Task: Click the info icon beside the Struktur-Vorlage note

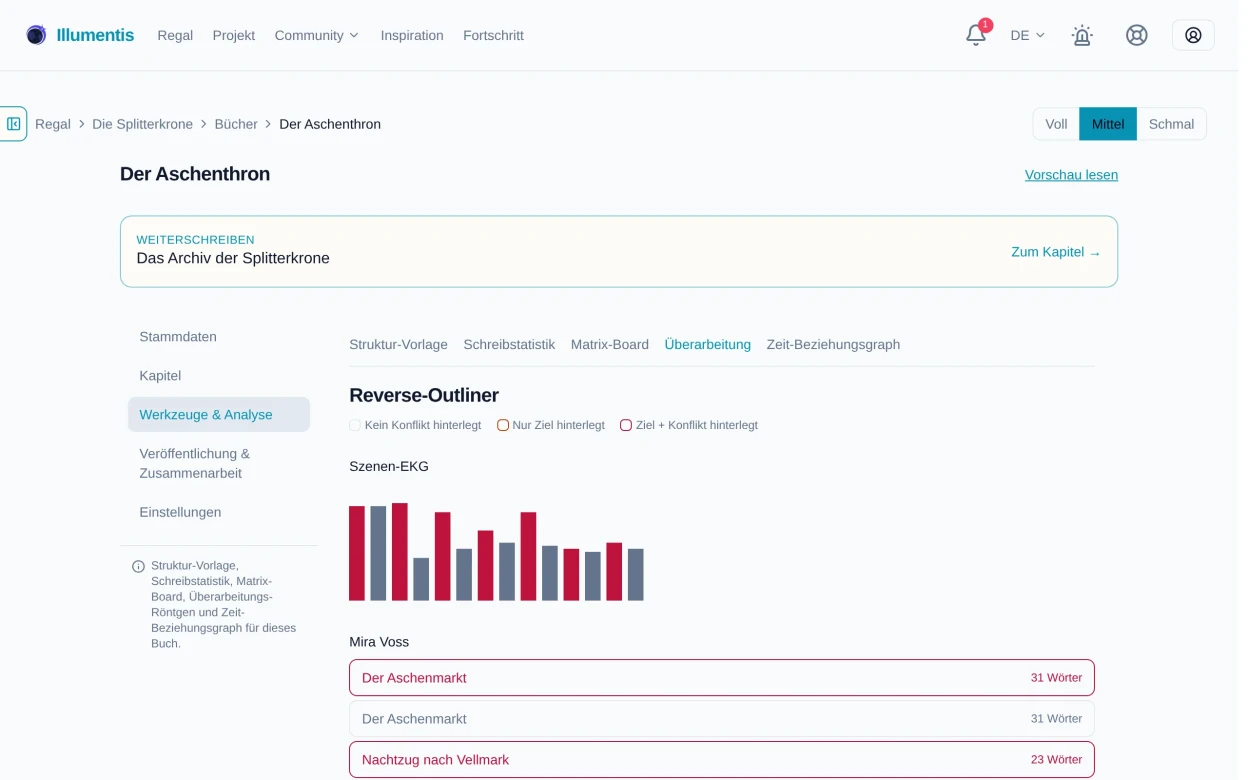Action: 138,567
